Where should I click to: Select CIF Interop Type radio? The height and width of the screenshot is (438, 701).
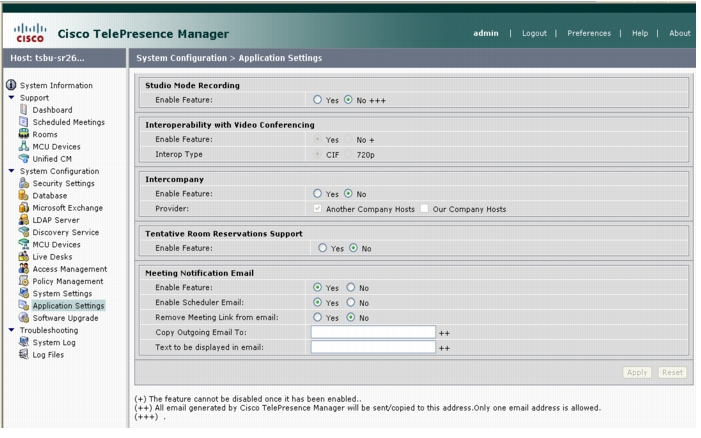(317, 154)
